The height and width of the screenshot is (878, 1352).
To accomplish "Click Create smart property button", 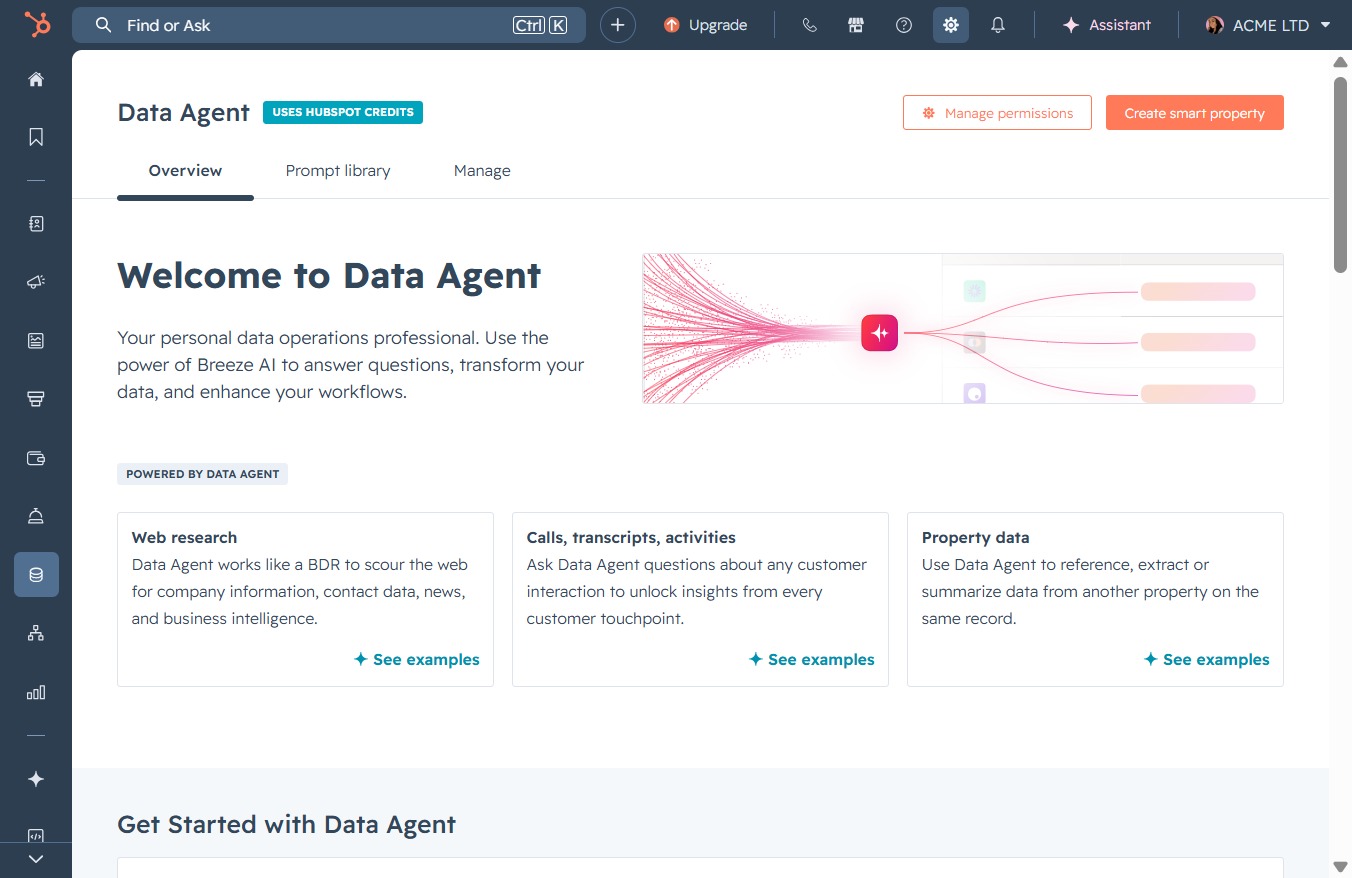I will [1194, 113].
